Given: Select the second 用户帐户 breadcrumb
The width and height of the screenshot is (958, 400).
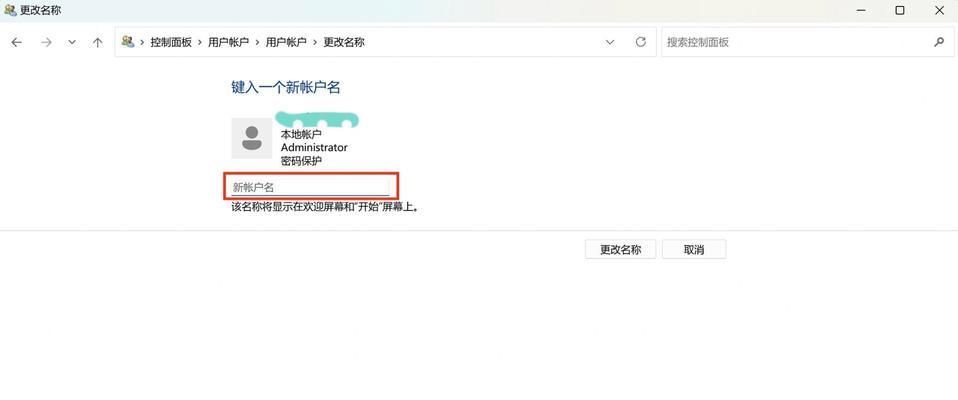Looking at the screenshot, I should (286, 42).
